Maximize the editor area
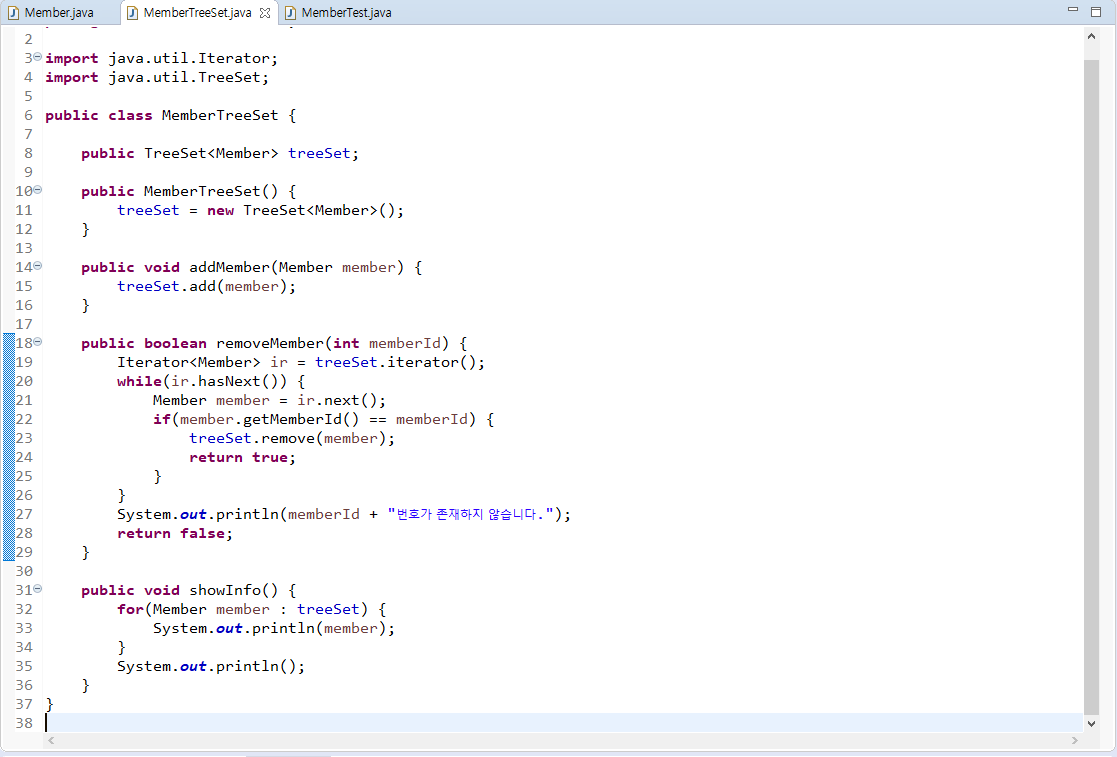The width and height of the screenshot is (1117, 757). (x=1096, y=11)
